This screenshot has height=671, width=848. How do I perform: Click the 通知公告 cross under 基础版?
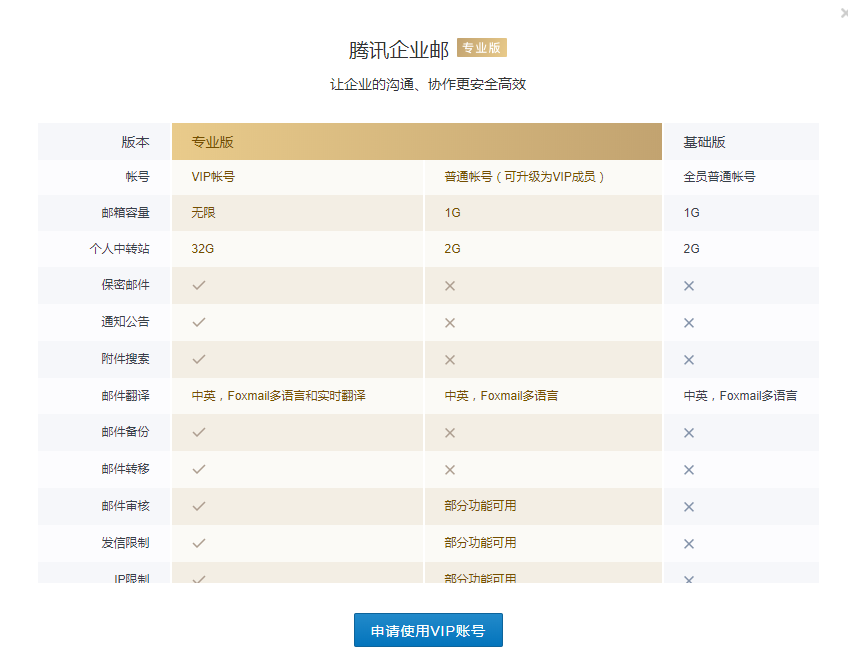pos(689,323)
